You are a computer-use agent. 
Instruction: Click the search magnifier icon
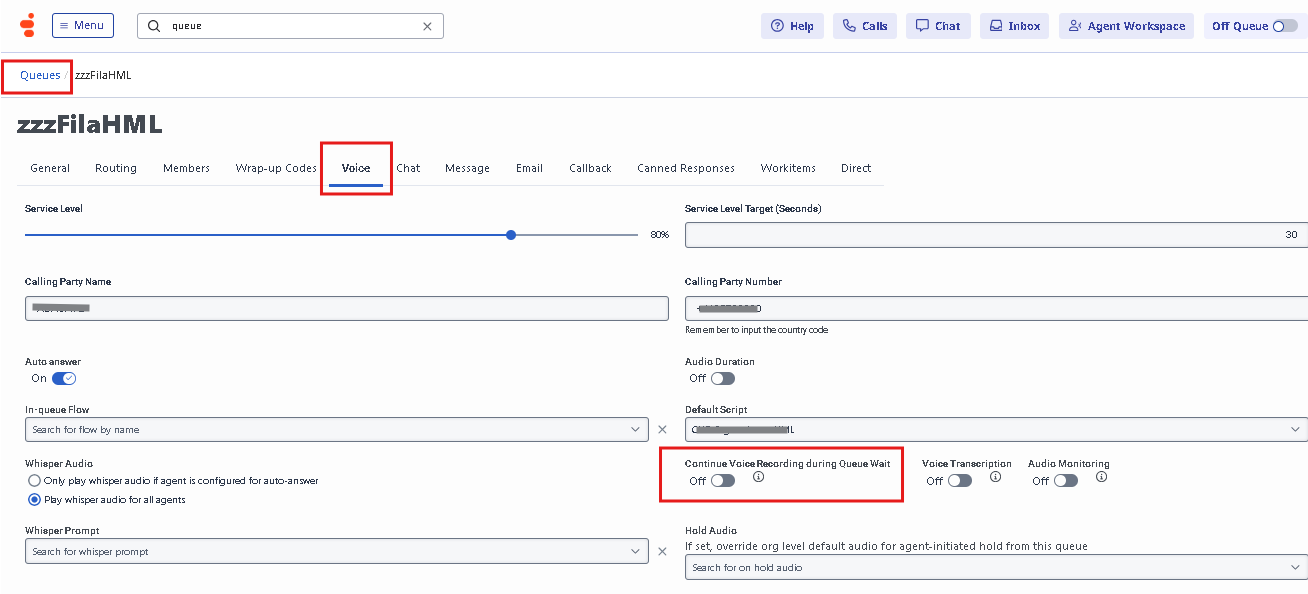pyautogui.click(x=154, y=26)
